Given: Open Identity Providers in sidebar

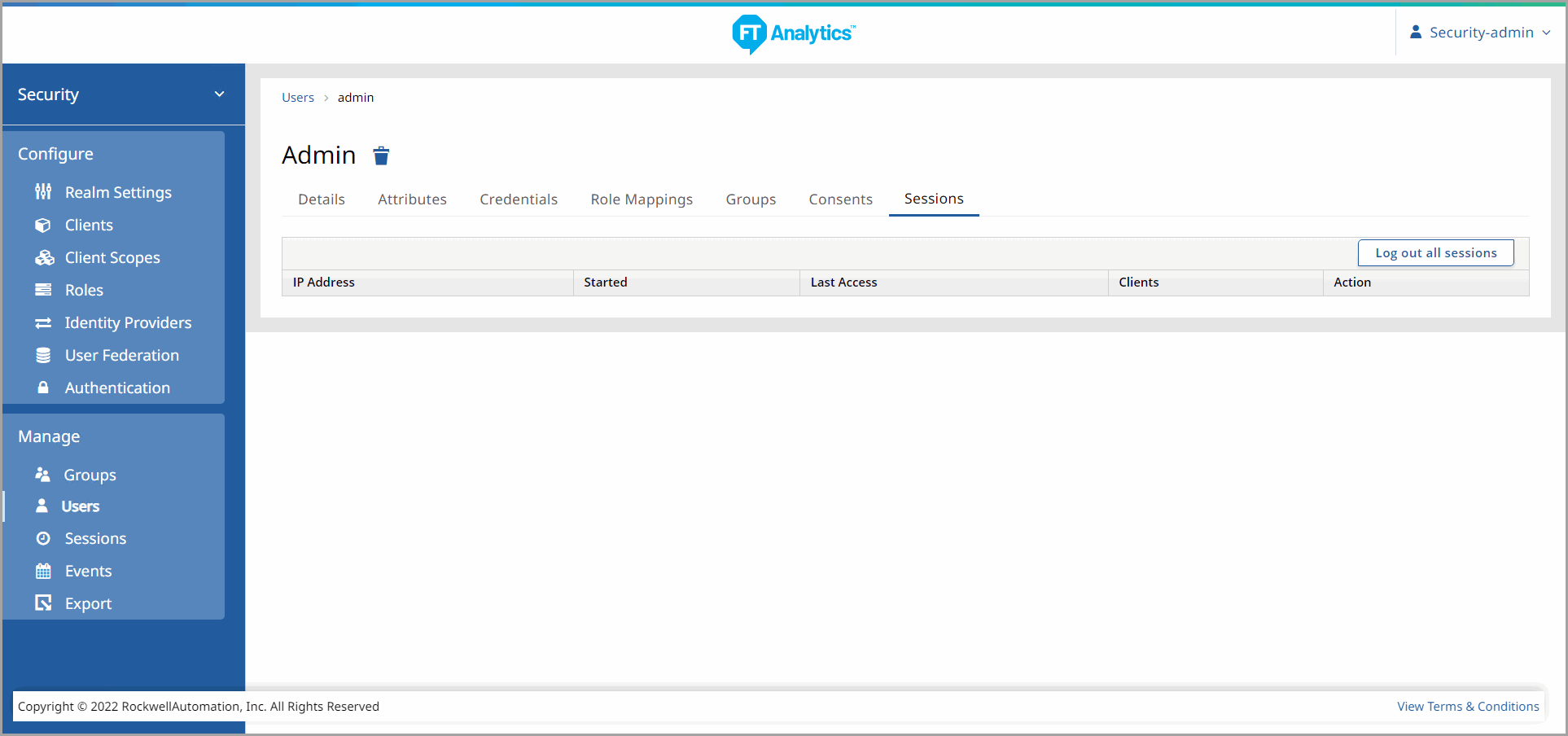Looking at the screenshot, I should tap(128, 322).
